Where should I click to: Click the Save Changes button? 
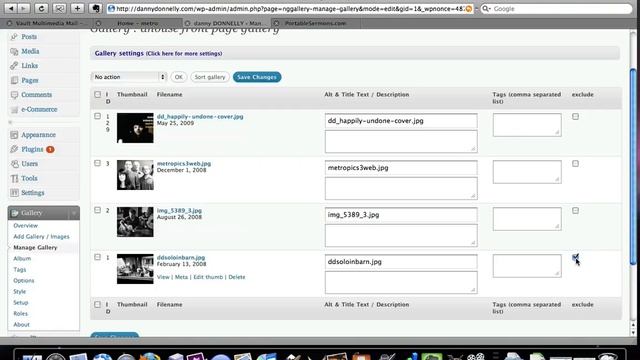[x=257, y=77]
